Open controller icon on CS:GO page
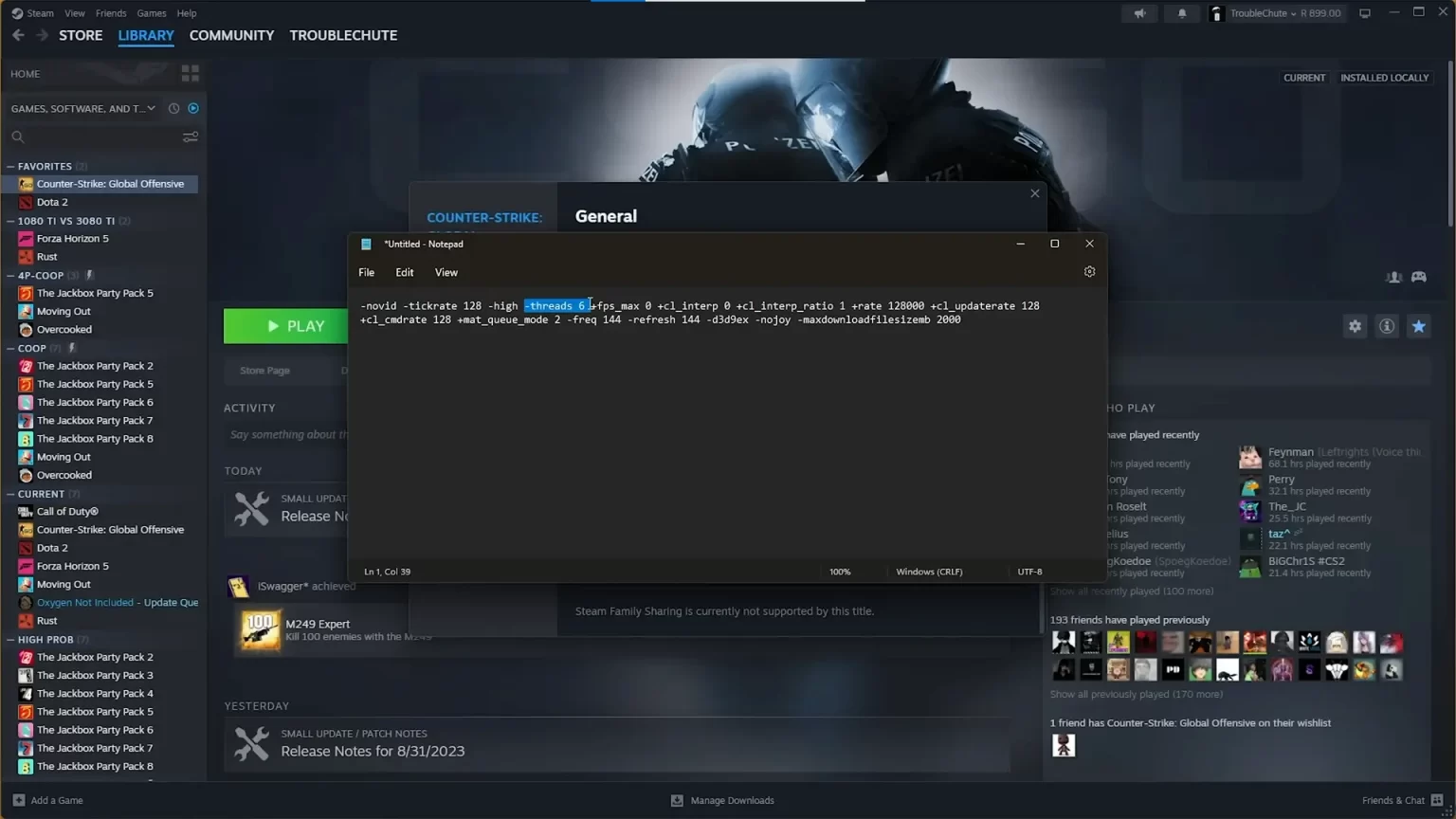Screen dimensions: 1456x819 click(x=1418, y=277)
